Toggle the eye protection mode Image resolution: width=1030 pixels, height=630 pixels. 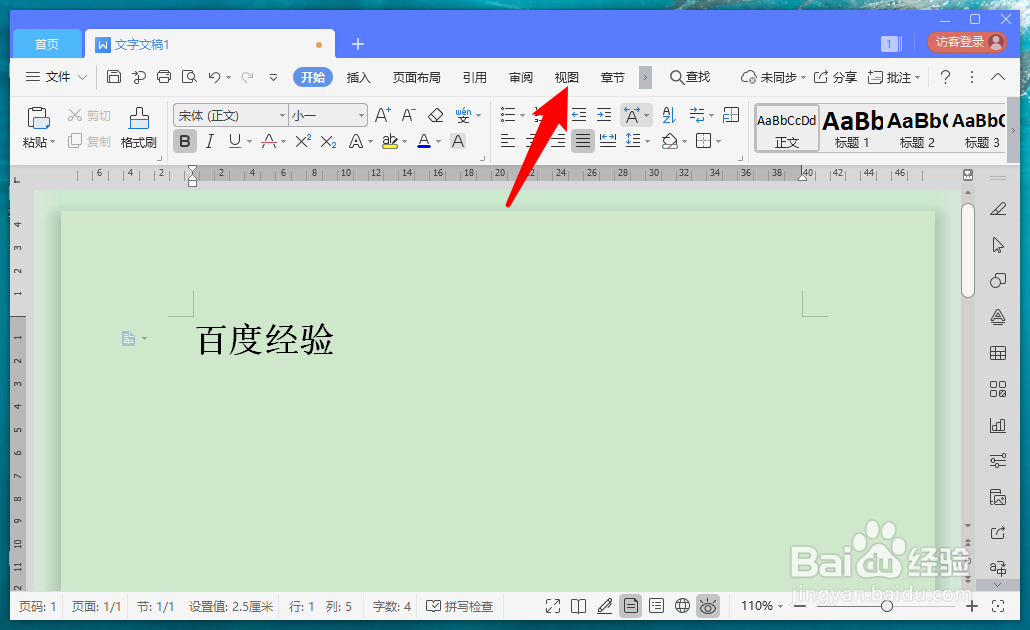pos(708,605)
